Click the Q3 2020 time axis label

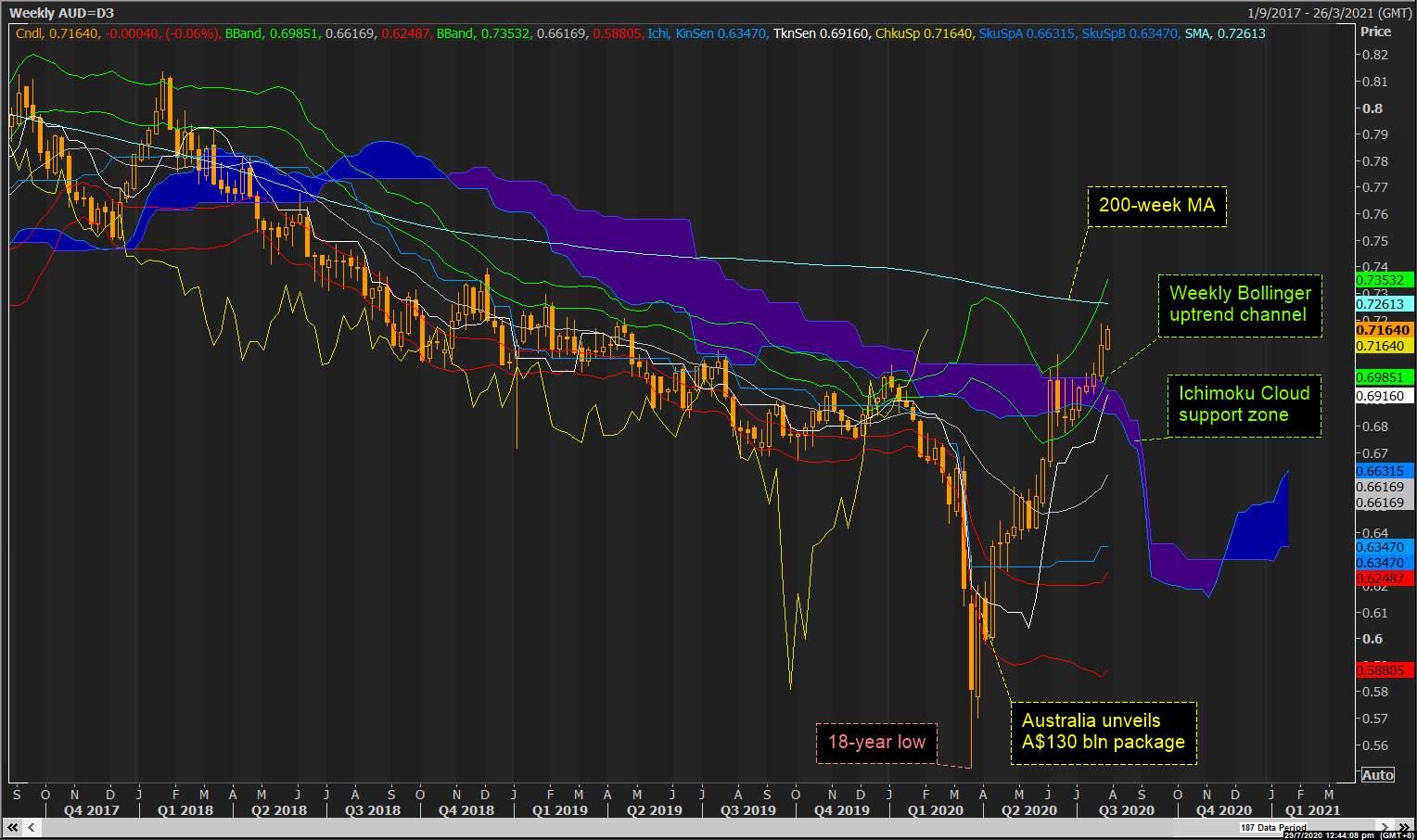click(1126, 810)
